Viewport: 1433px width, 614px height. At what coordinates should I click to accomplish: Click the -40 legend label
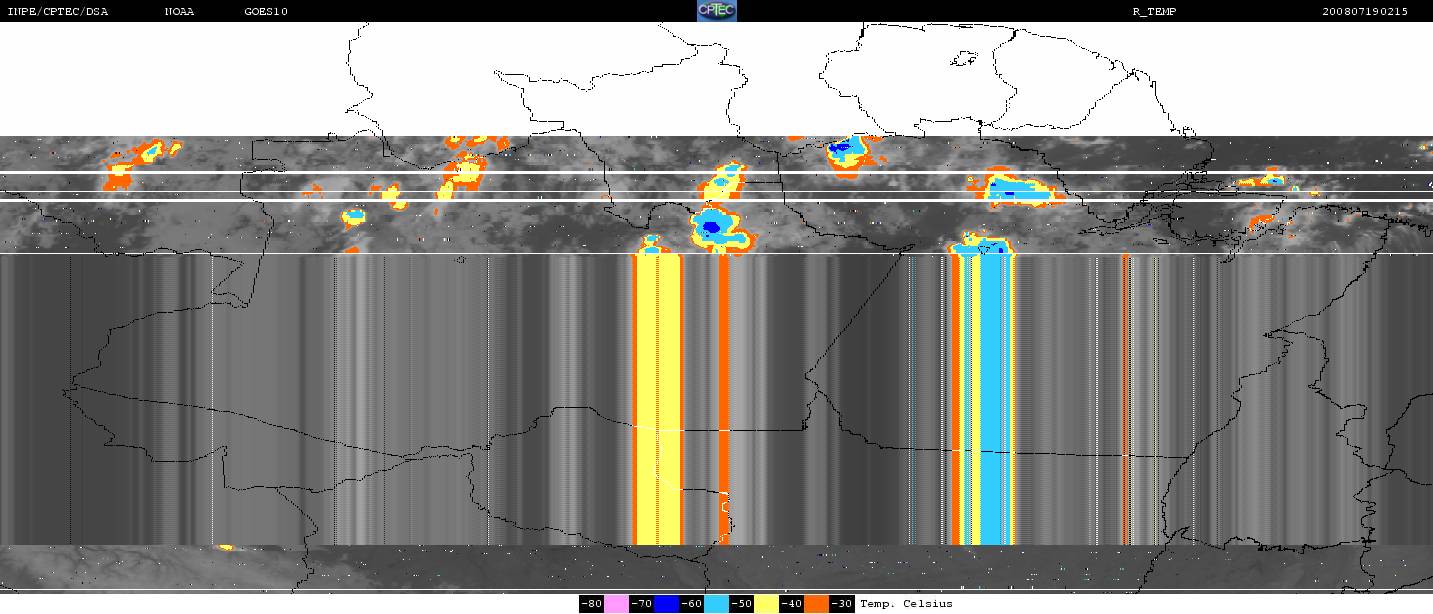(x=791, y=604)
